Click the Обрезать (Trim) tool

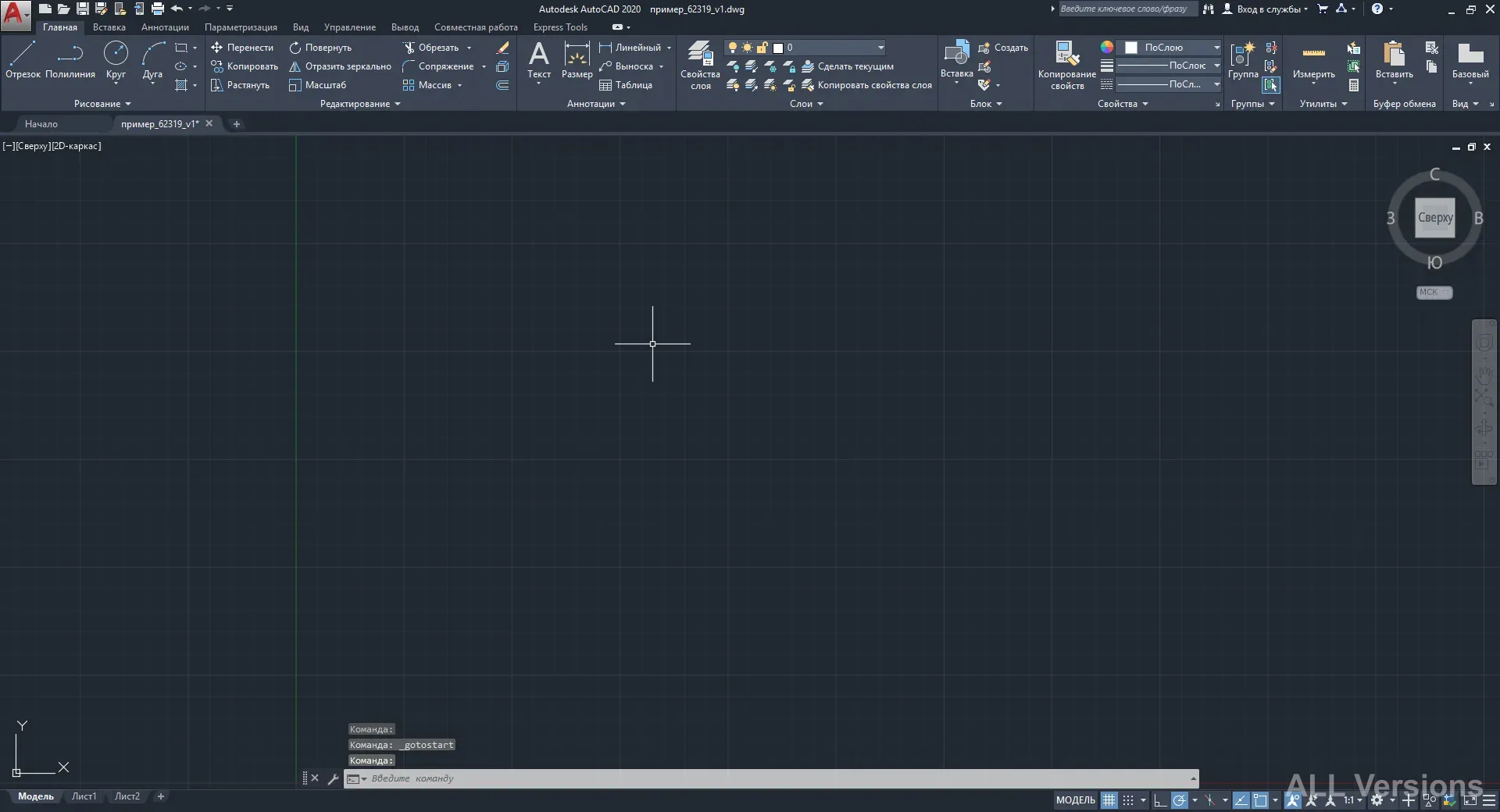coord(431,48)
